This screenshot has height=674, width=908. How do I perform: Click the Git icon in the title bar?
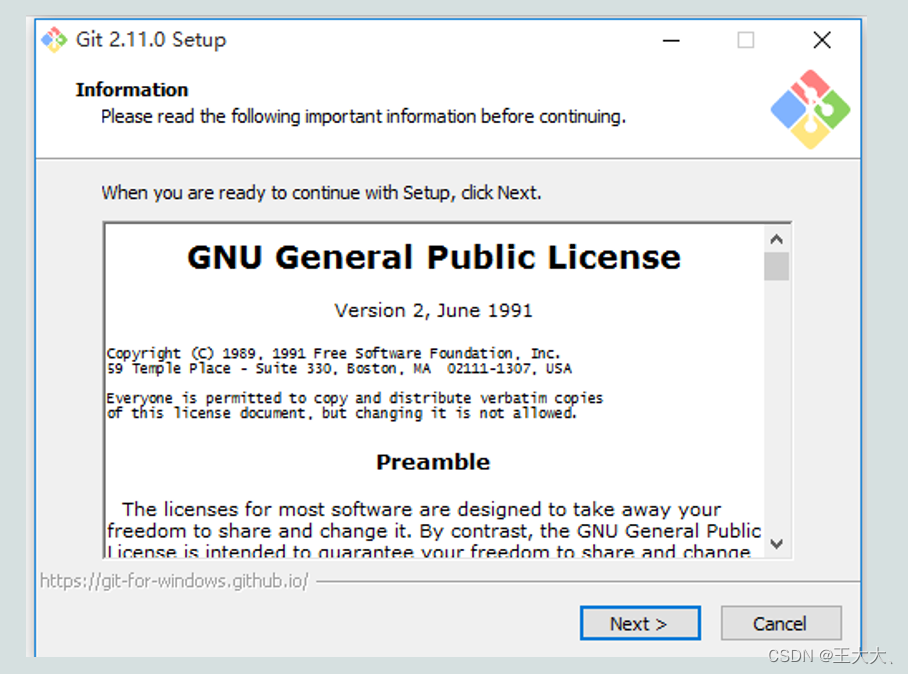54,39
